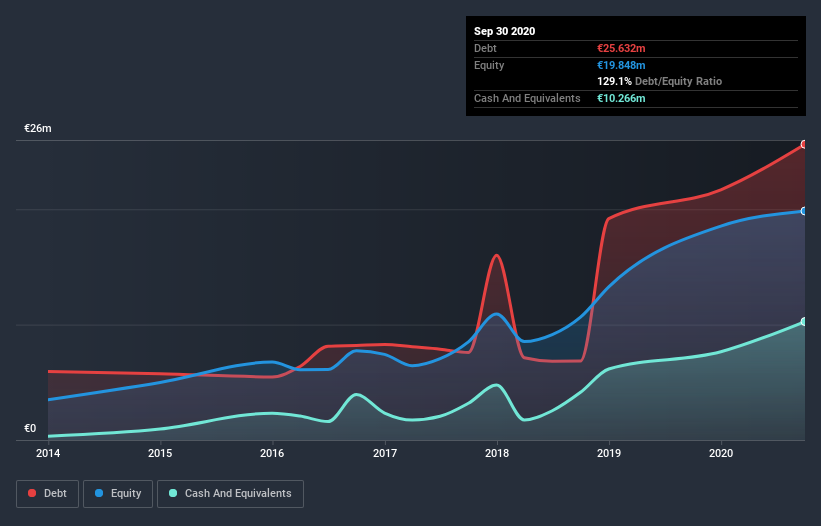Click the 2016 x-axis label
821x526 pixels.
coord(272,453)
